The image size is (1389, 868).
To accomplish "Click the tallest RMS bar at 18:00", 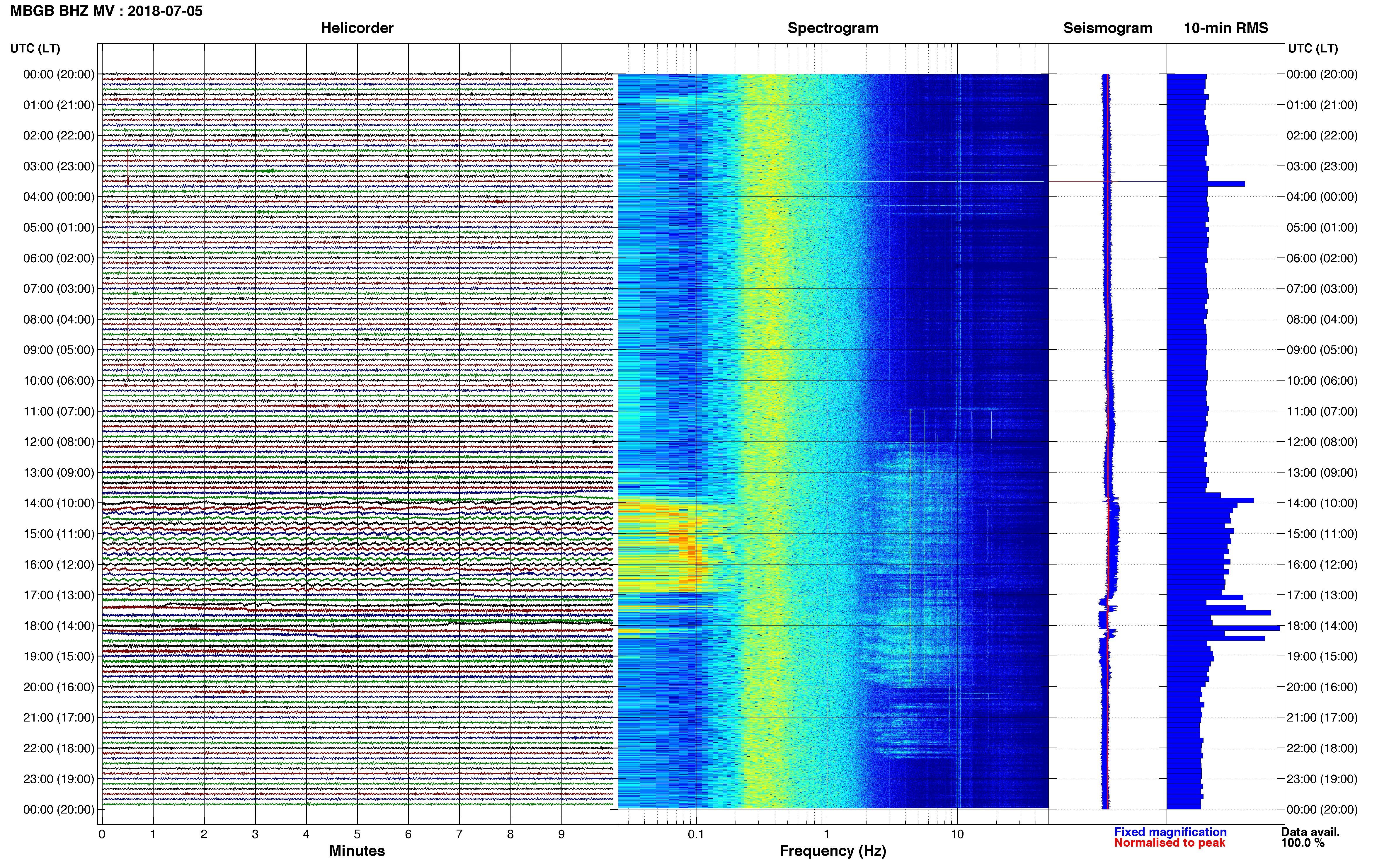I will click(x=1224, y=628).
